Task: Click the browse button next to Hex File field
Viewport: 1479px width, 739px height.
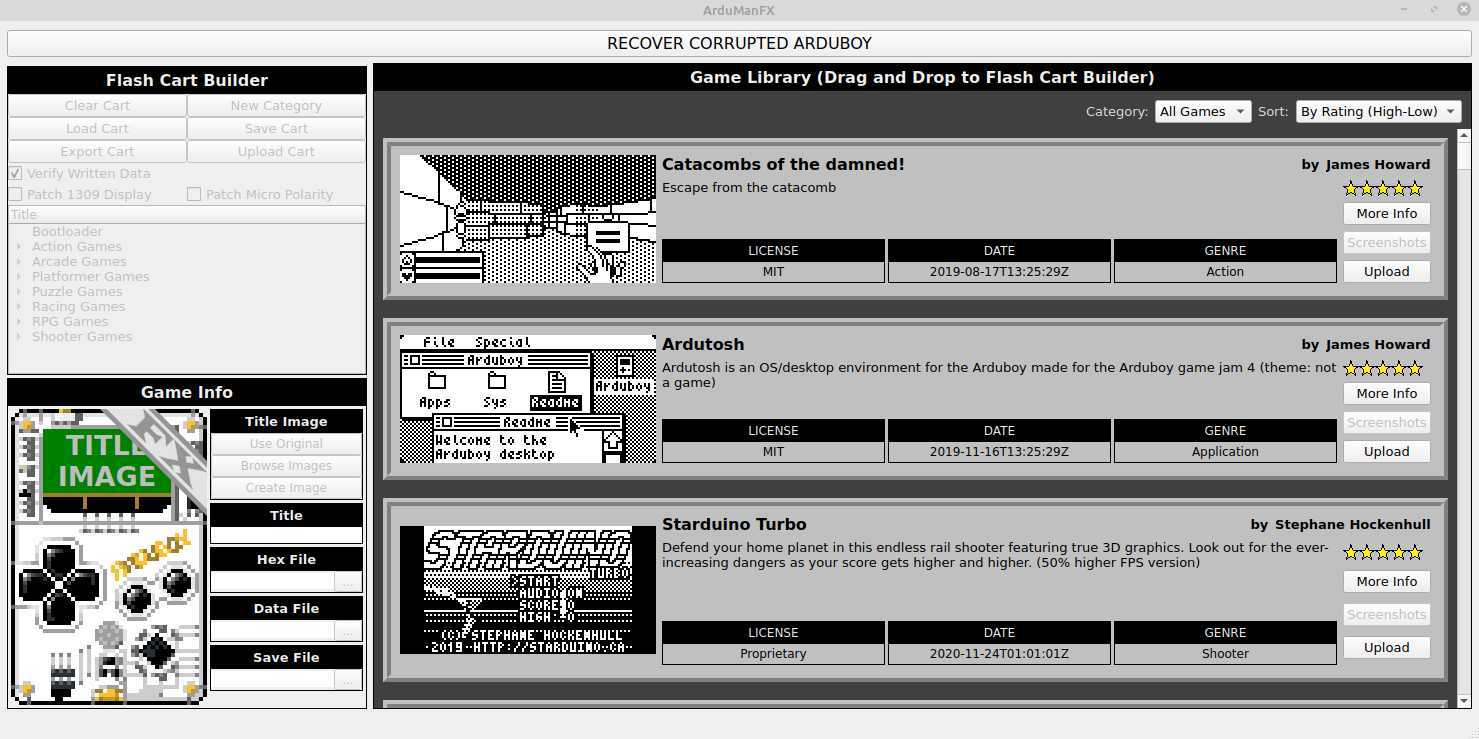Action: (x=347, y=582)
